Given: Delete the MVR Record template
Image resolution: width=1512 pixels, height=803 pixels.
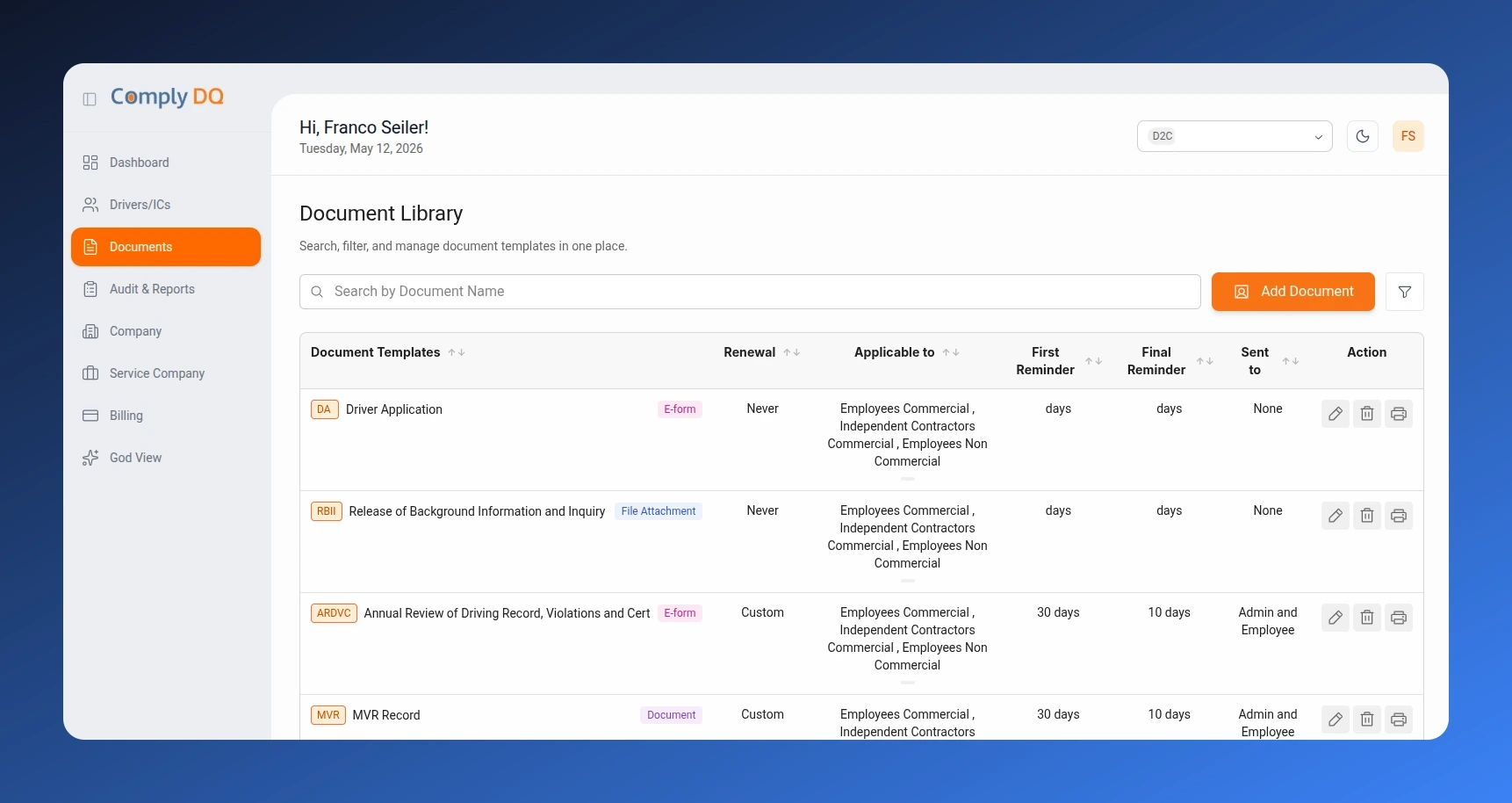Looking at the screenshot, I should point(1367,720).
